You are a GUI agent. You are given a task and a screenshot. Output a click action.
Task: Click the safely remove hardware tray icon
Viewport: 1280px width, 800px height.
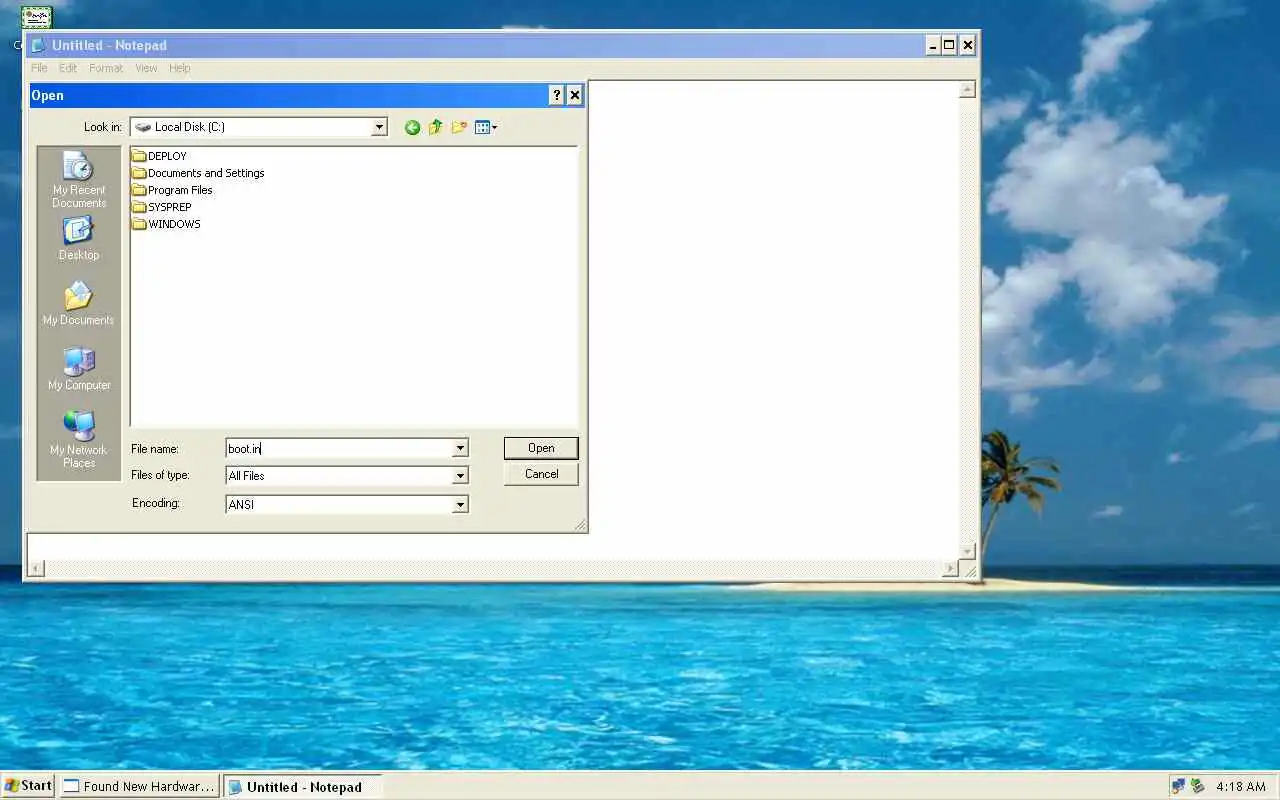click(x=1197, y=786)
